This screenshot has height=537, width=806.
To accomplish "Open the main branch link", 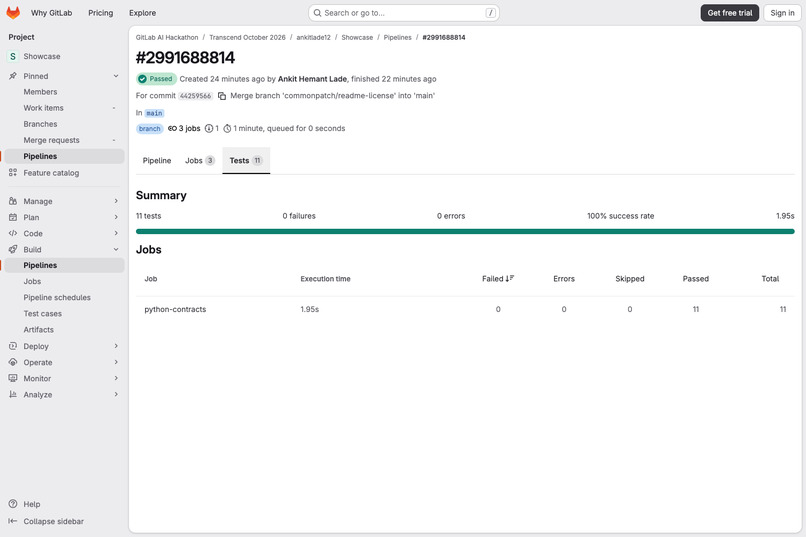I will pyautogui.click(x=154, y=113).
